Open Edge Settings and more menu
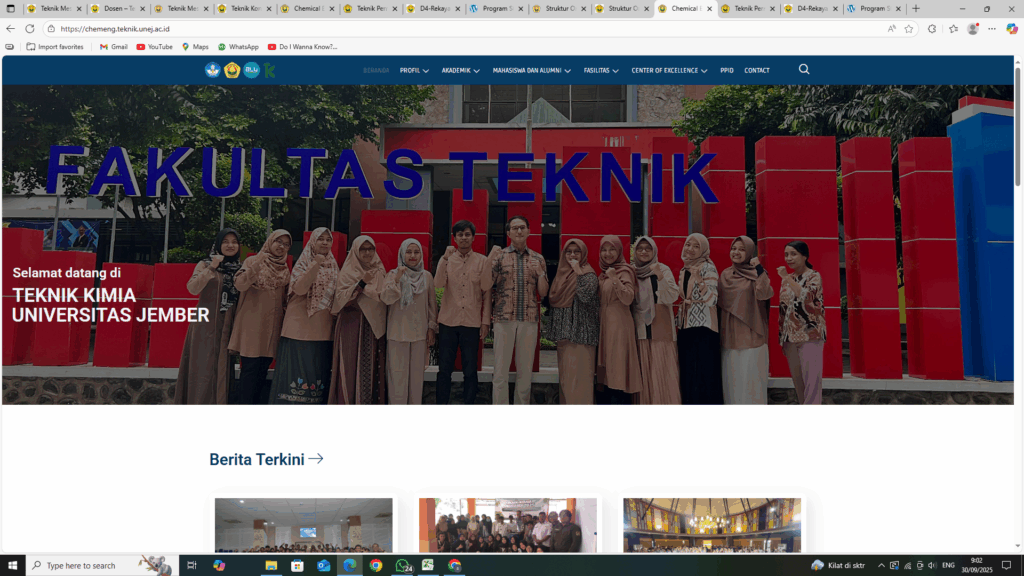This screenshot has width=1024, height=576. click(x=991, y=29)
